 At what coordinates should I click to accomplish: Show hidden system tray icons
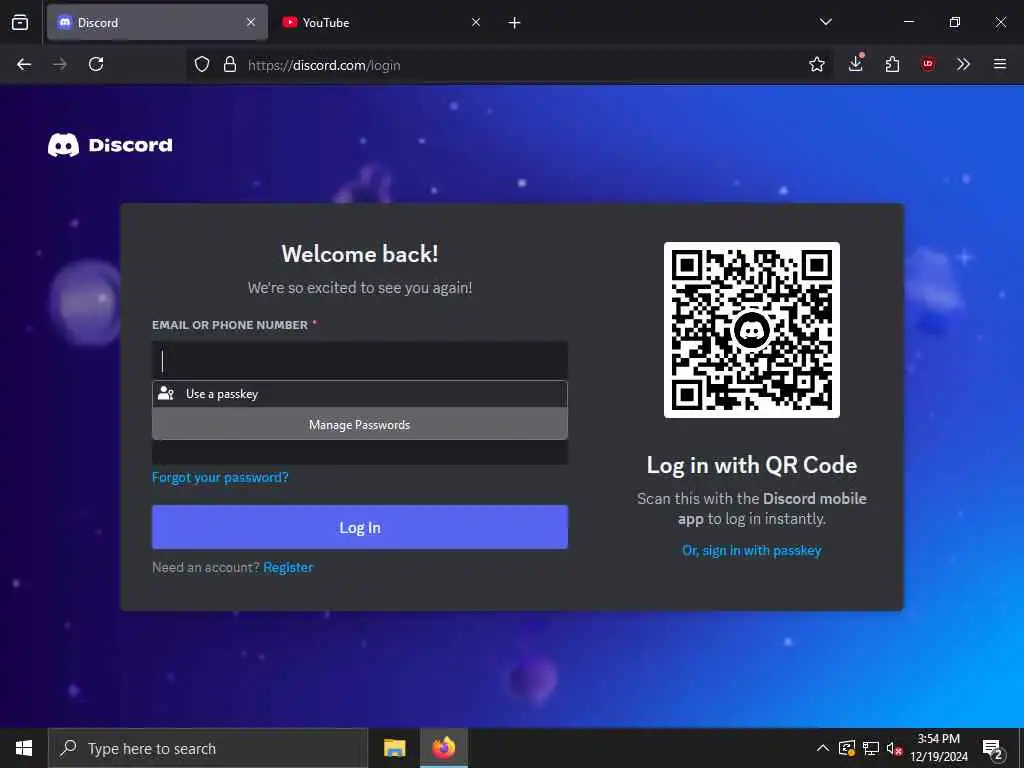point(823,748)
